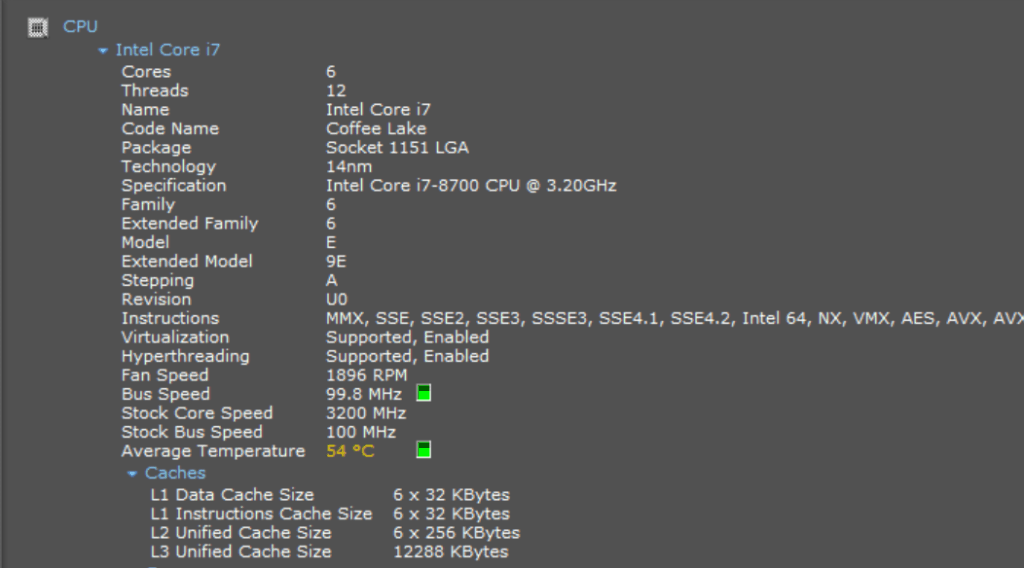The width and height of the screenshot is (1024, 568).
Task: Select the Socket 1151 LGA package value
Action: (397, 148)
